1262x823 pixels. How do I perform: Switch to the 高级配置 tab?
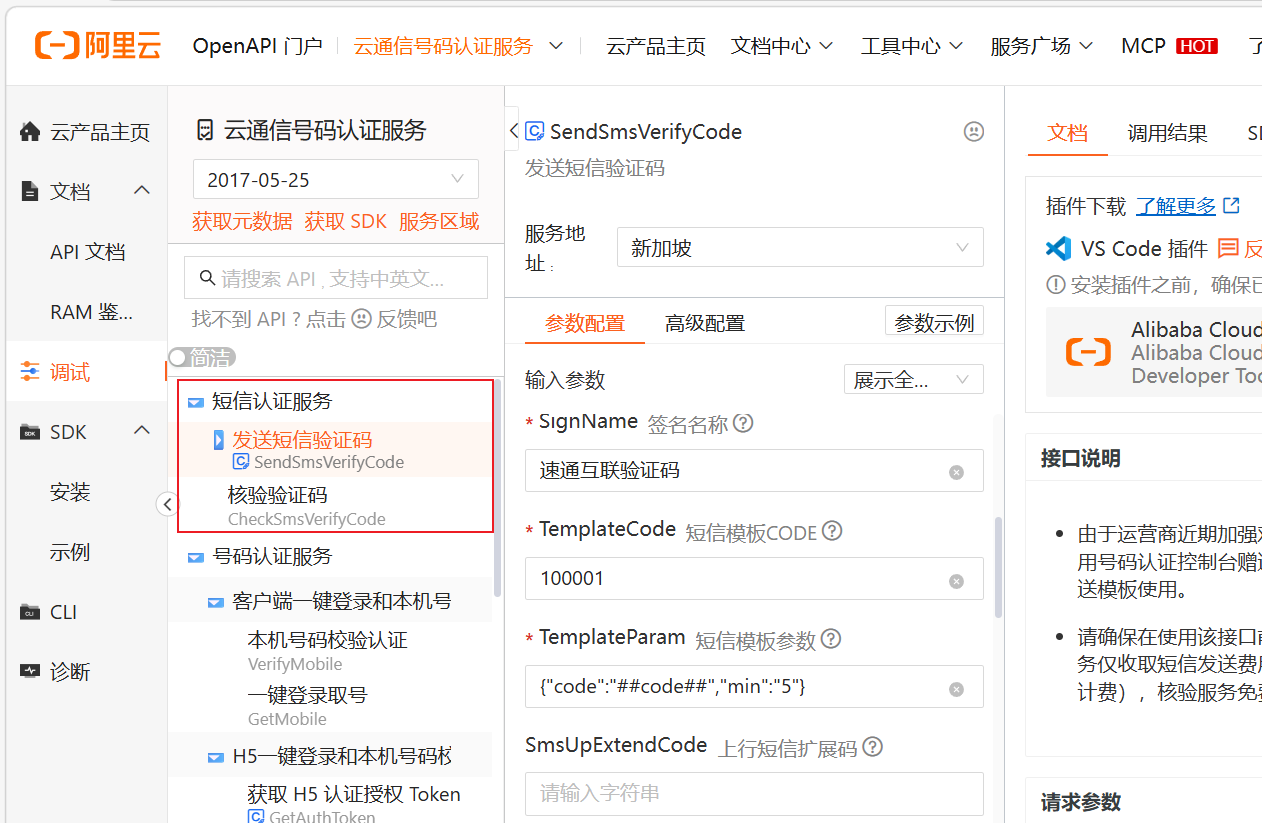pos(705,323)
